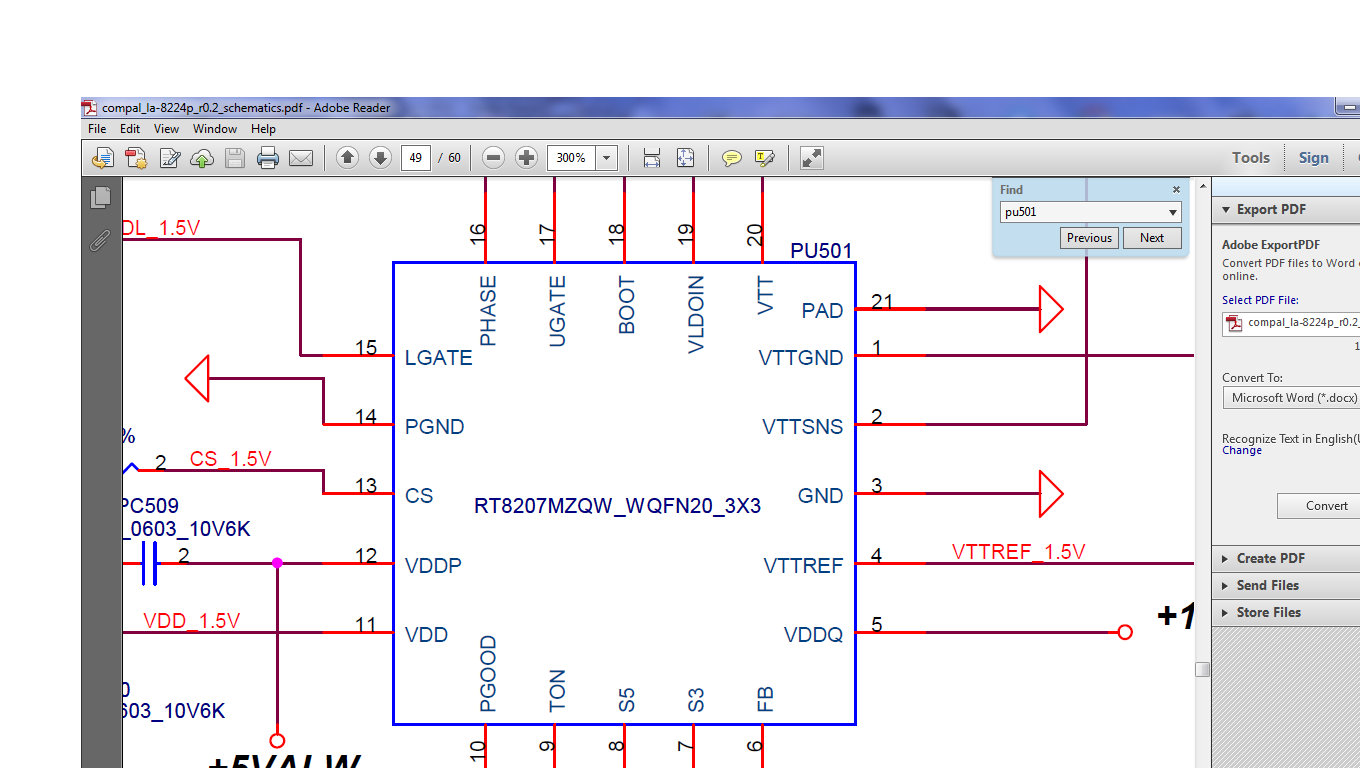Viewport: 1360px width, 768px height.
Task: Click the zoom percentage field showing 300%
Action: coord(572,158)
